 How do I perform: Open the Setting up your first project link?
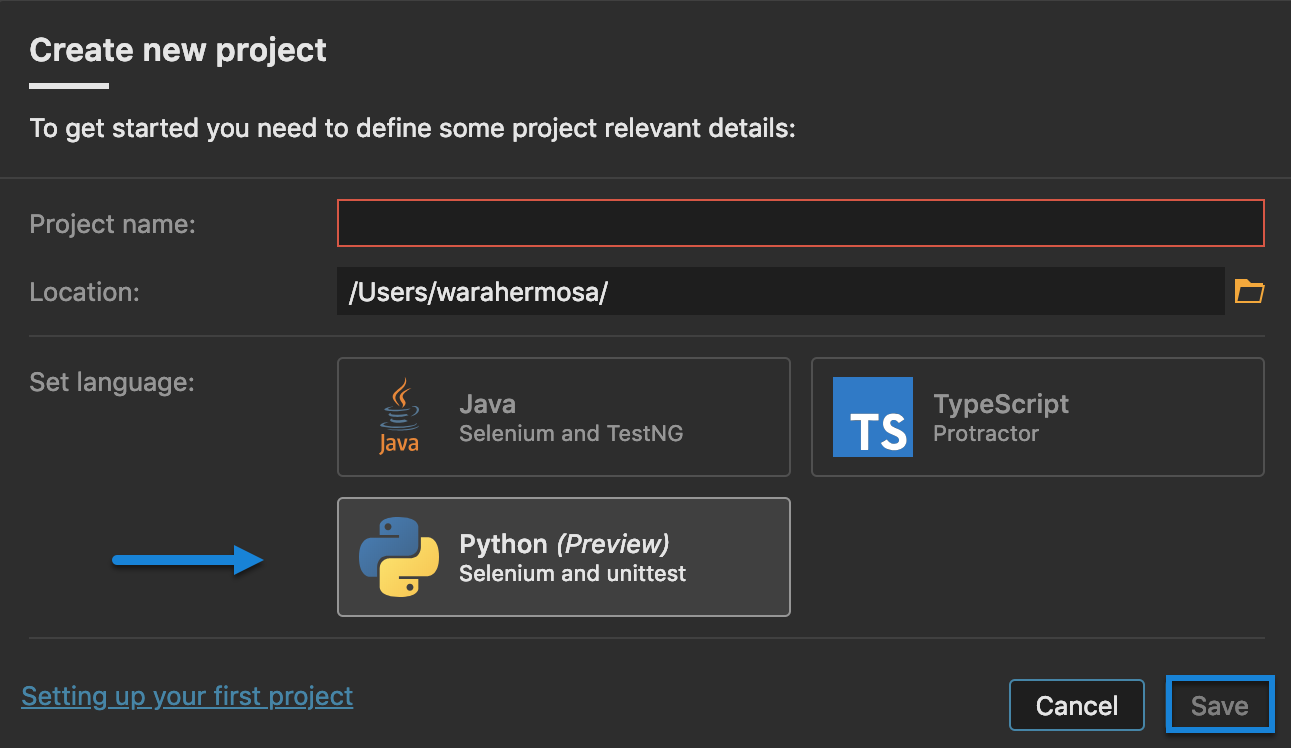(187, 696)
